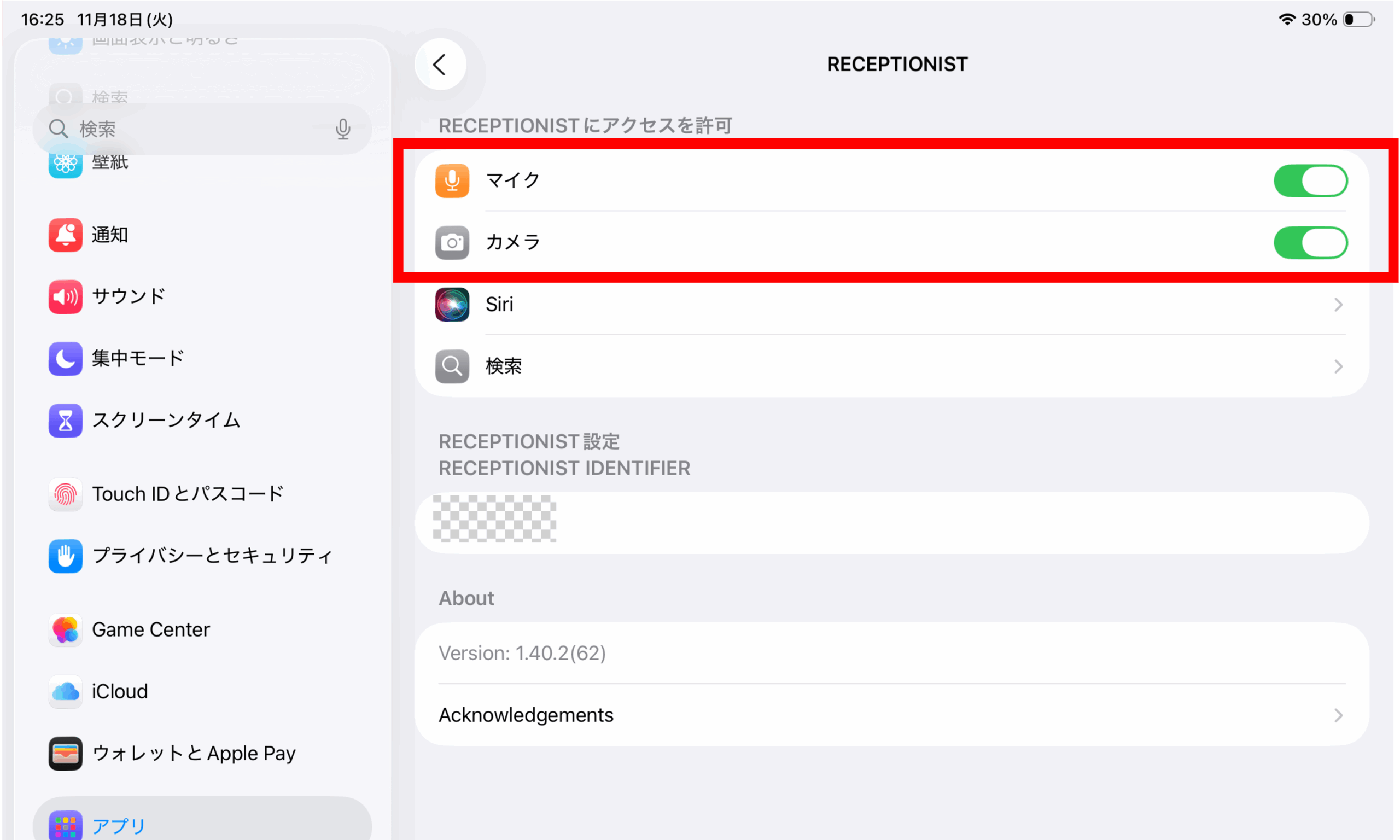The image size is (1400, 840).
Task: Disable the マイク microphone access toggle
Action: point(1311,181)
